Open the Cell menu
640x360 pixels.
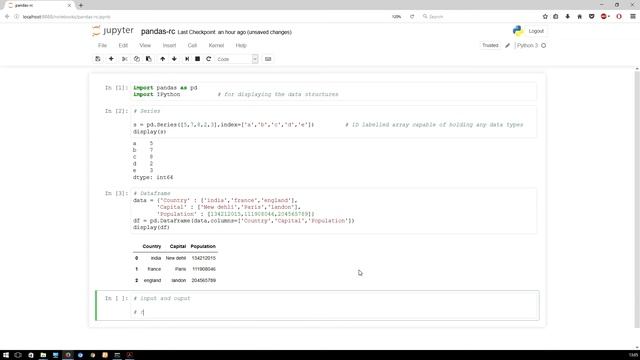pos(192,45)
